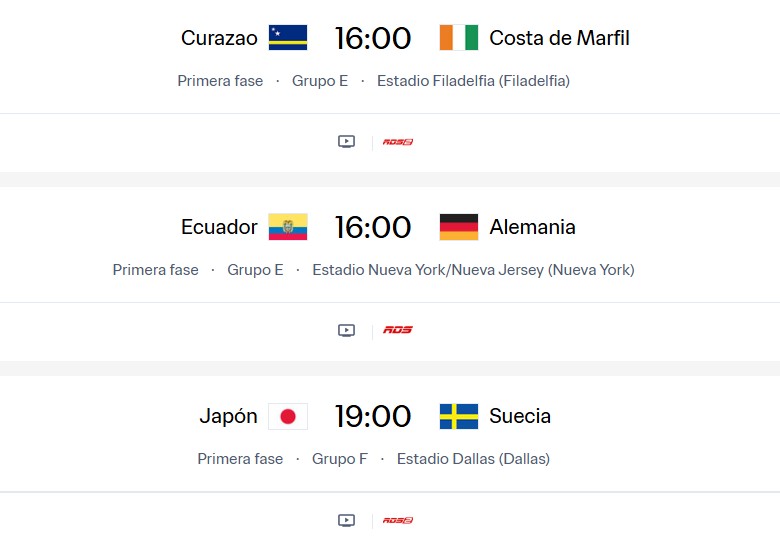780x547 pixels.
Task: Open RDS channel logo under Japón match
Action: [398, 520]
